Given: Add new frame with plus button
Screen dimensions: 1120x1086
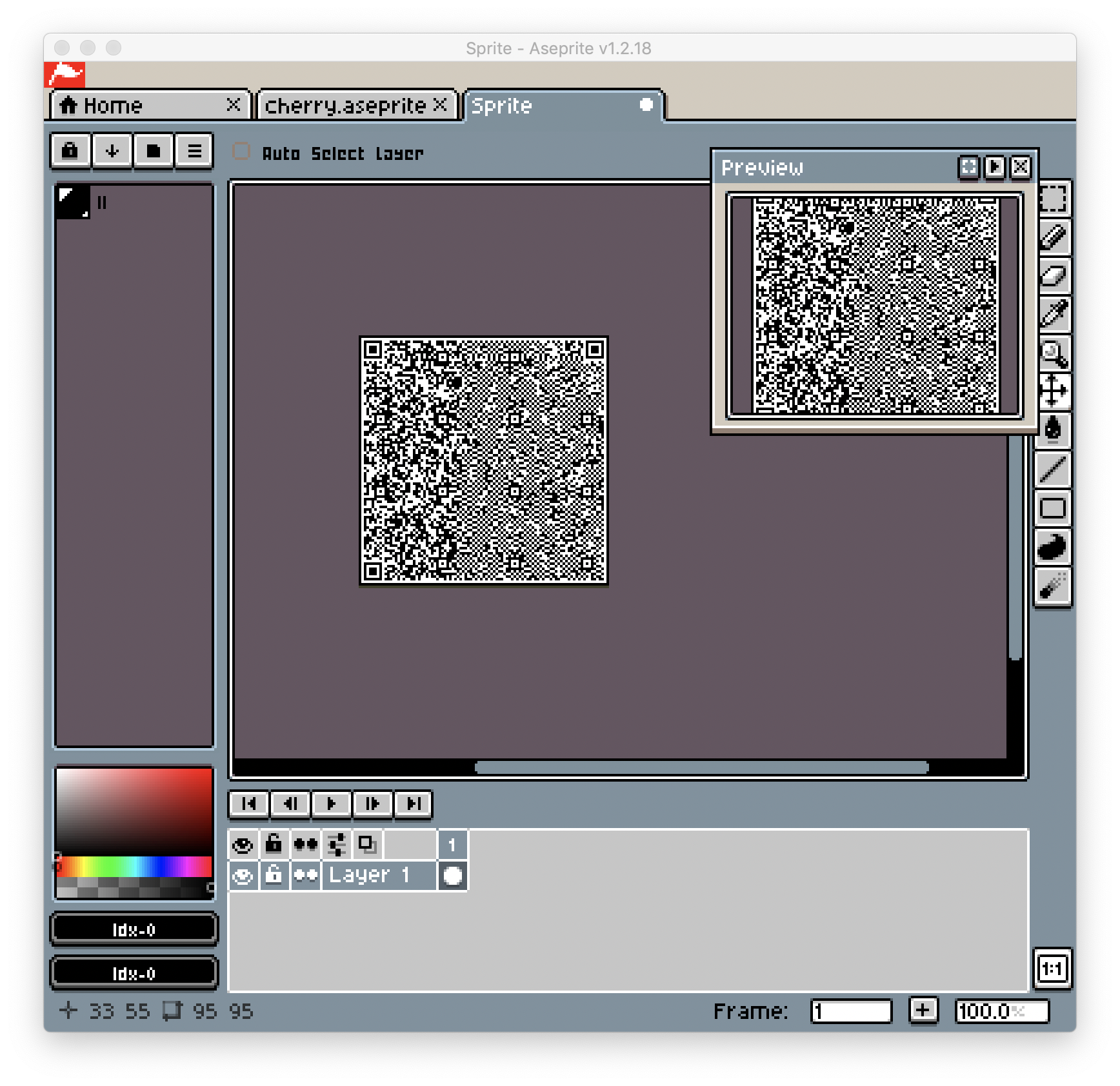Looking at the screenshot, I should tap(923, 1010).
